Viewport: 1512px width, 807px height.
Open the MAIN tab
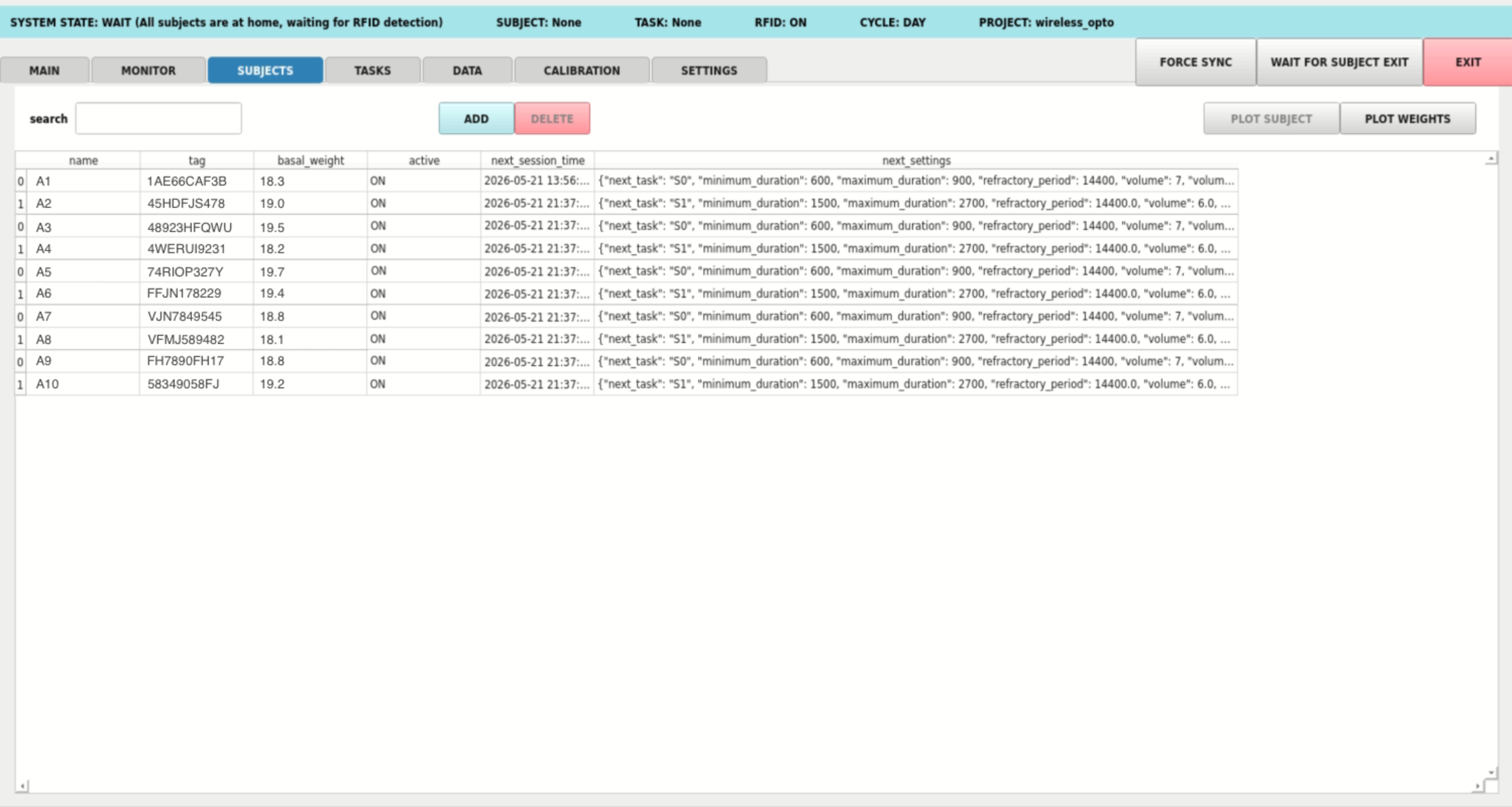[x=44, y=70]
